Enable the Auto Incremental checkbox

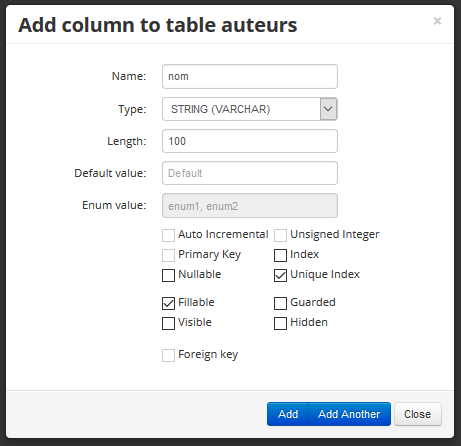pyautogui.click(x=168, y=235)
